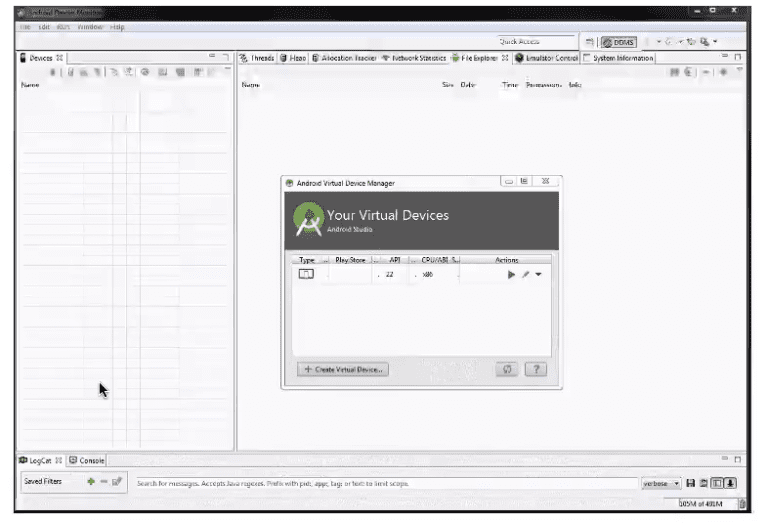Edit the AVD using pencil icon
This screenshot has width=768, height=523.
[525, 274]
